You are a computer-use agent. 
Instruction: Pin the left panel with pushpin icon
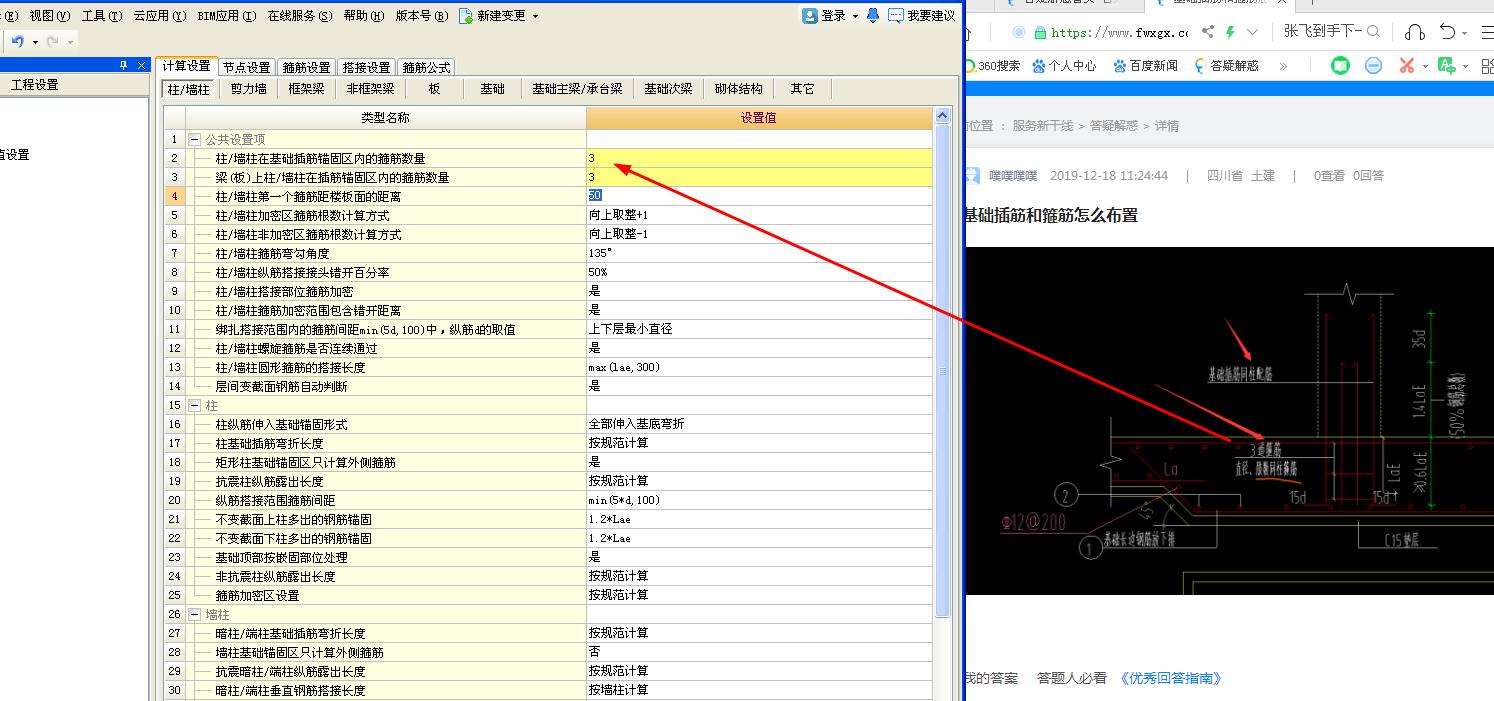[x=124, y=65]
